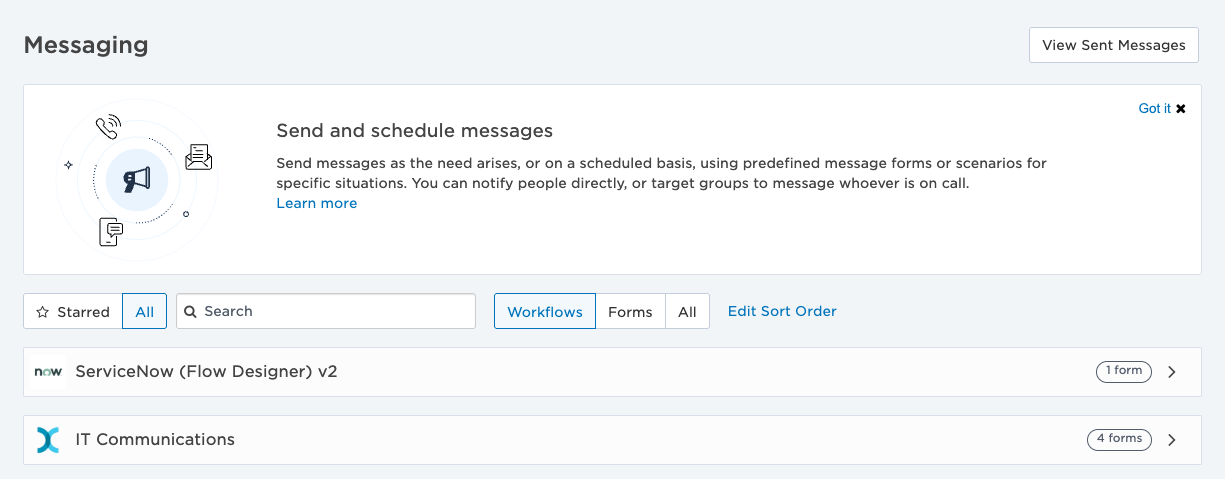Click the mobile chat icon in illustration
The image size is (1225, 479).
[x=112, y=232]
